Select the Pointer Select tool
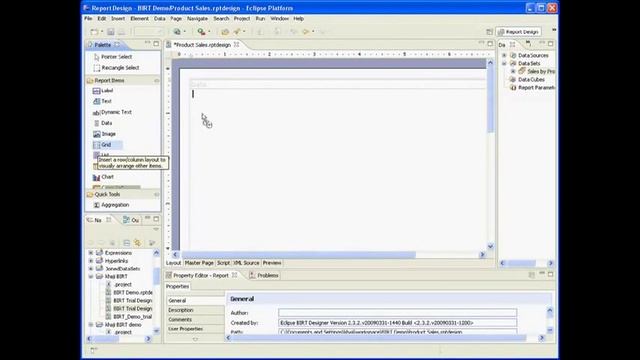This screenshot has width=640, height=360. (113, 57)
